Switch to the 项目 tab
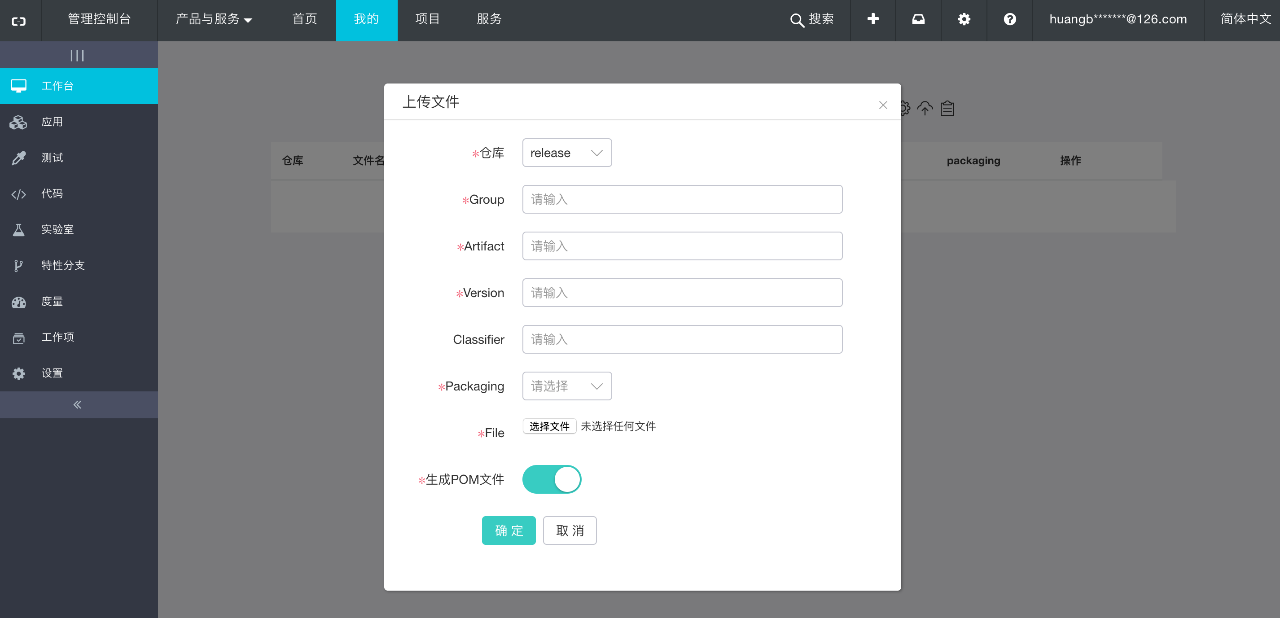 [428, 19]
